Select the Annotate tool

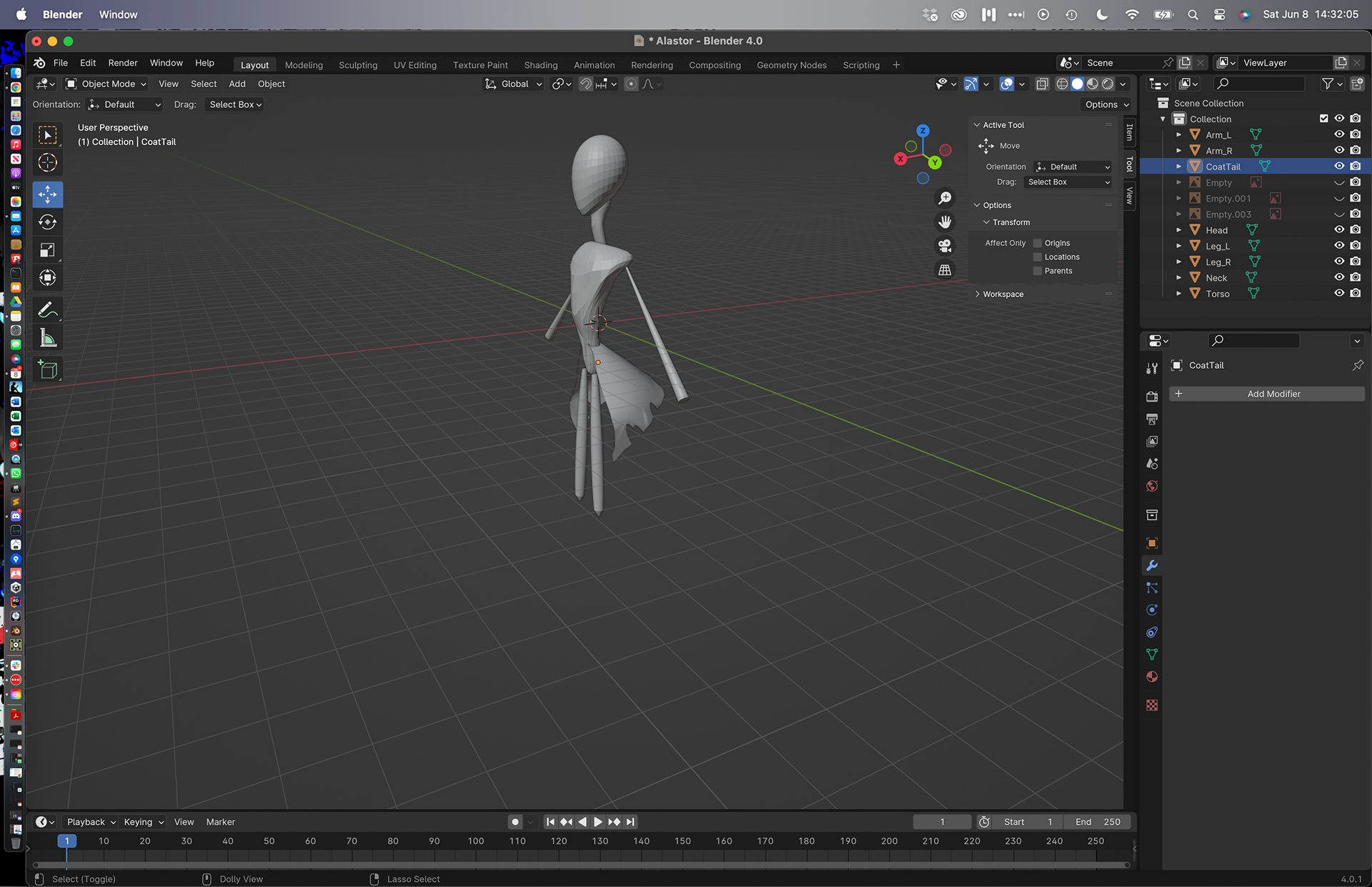click(x=48, y=310)
